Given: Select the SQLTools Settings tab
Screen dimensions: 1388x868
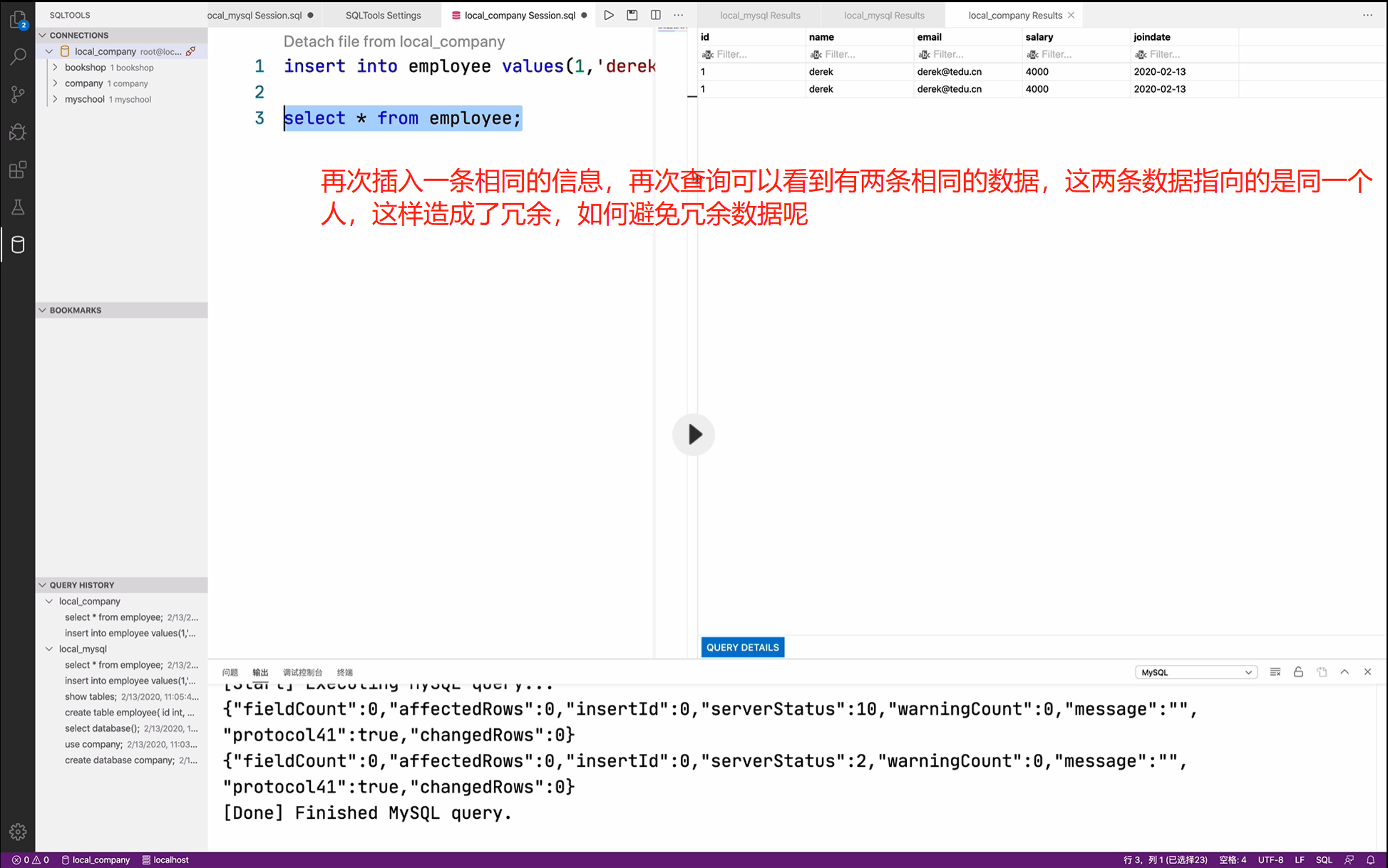Looking at the screenshot, I should pyautogui.click(x=383, y=15).
